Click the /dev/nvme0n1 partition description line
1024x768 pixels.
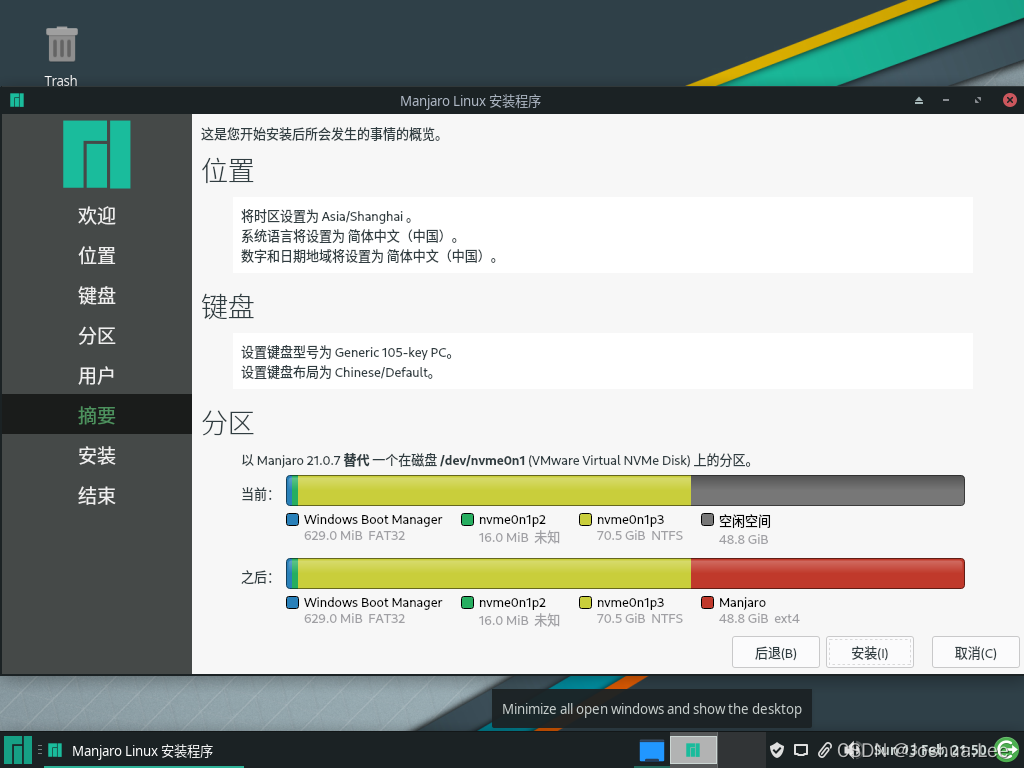click(498, 460)
